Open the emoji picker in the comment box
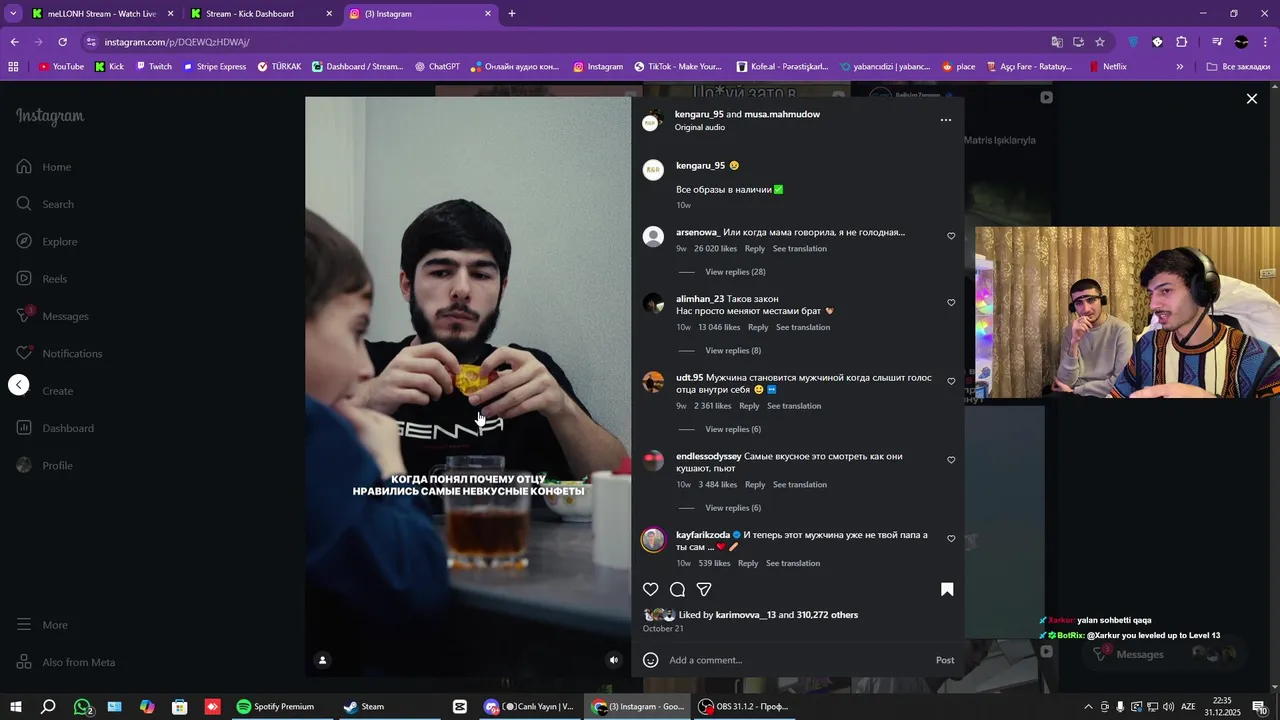Viewport: 1280px width, 720px height. (x=650, y=660)
